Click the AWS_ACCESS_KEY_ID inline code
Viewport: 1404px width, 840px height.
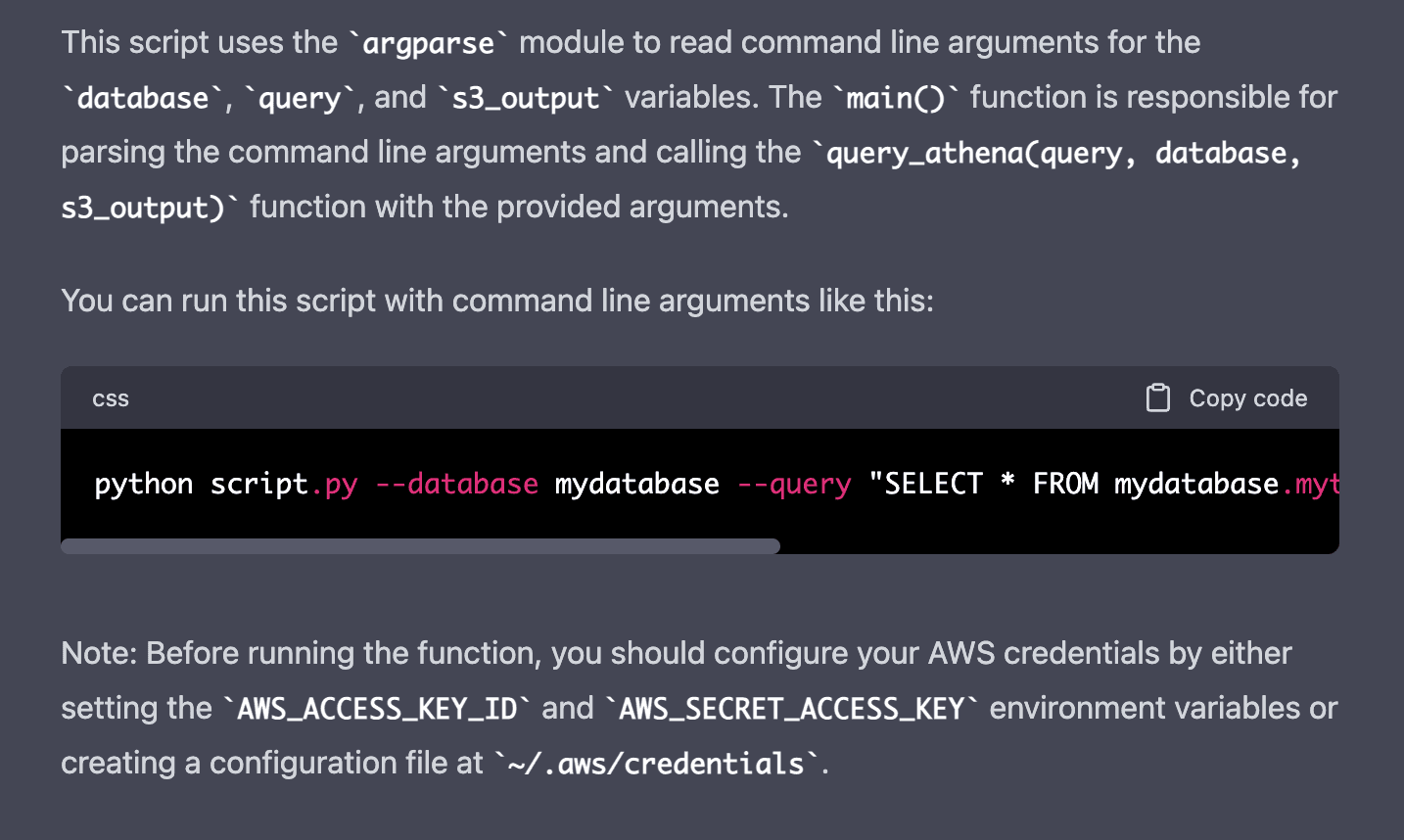click(377, 709)
